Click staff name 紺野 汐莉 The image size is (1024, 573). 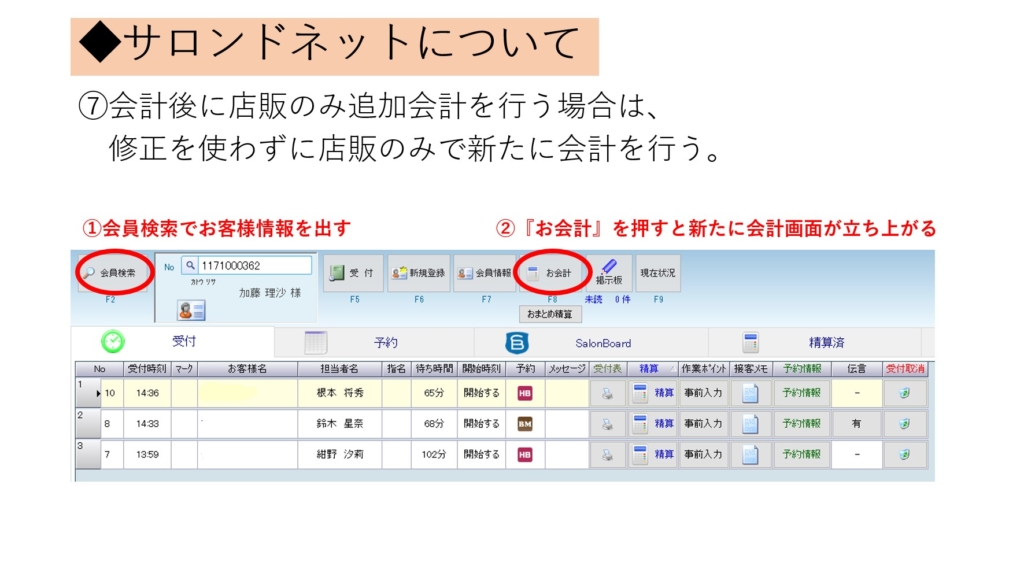pyautogui.click(x=340, y=455)
